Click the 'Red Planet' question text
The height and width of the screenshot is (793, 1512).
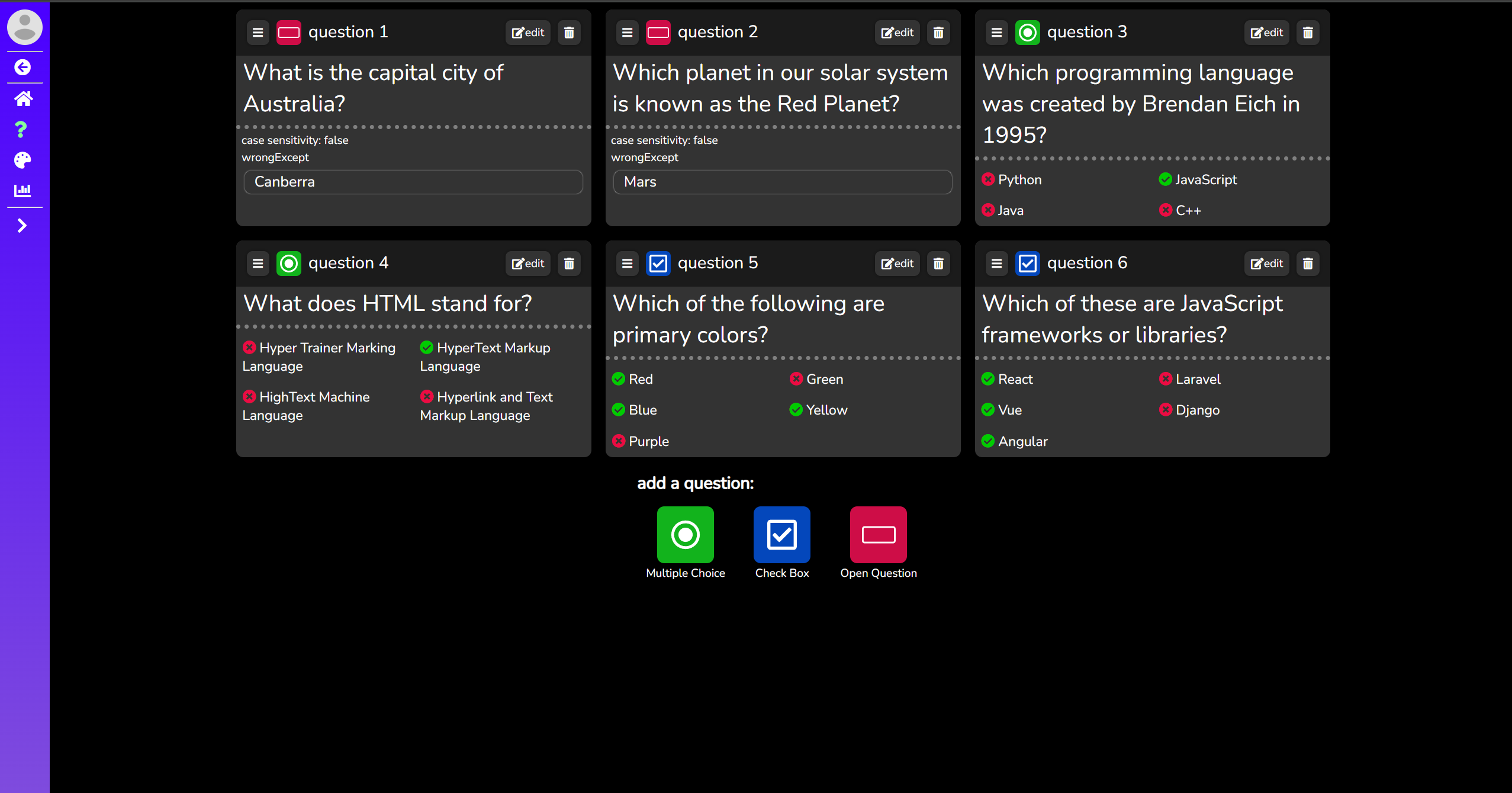tap(780, 88)
